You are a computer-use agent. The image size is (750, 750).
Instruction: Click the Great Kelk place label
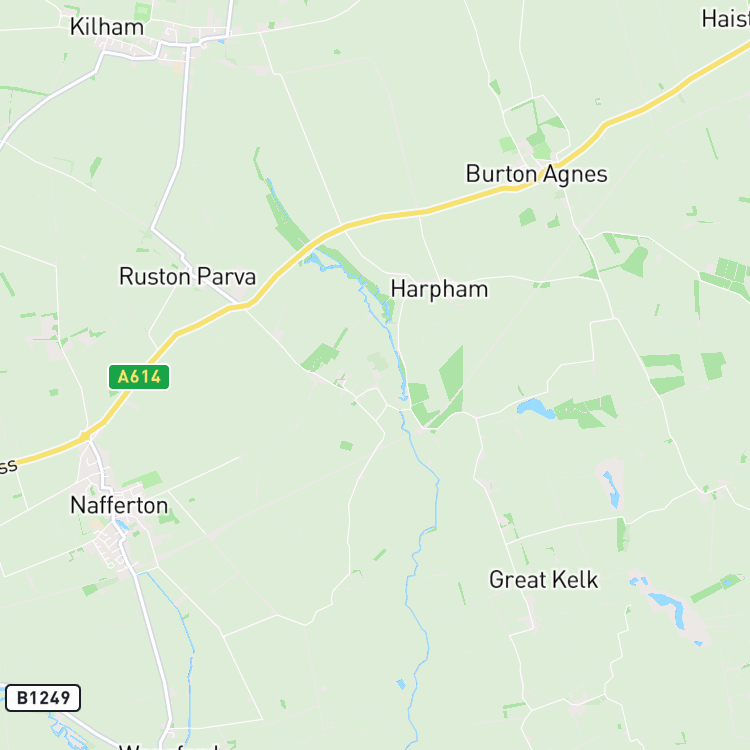[x=543, y=580]
